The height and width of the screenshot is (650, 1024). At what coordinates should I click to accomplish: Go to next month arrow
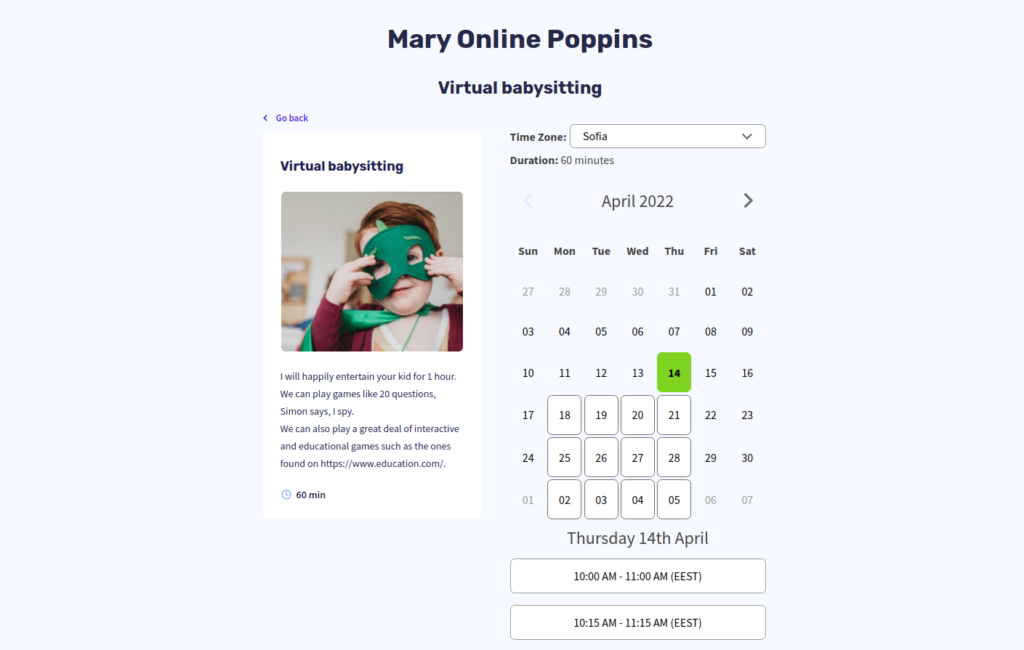(x=748, y=201)
